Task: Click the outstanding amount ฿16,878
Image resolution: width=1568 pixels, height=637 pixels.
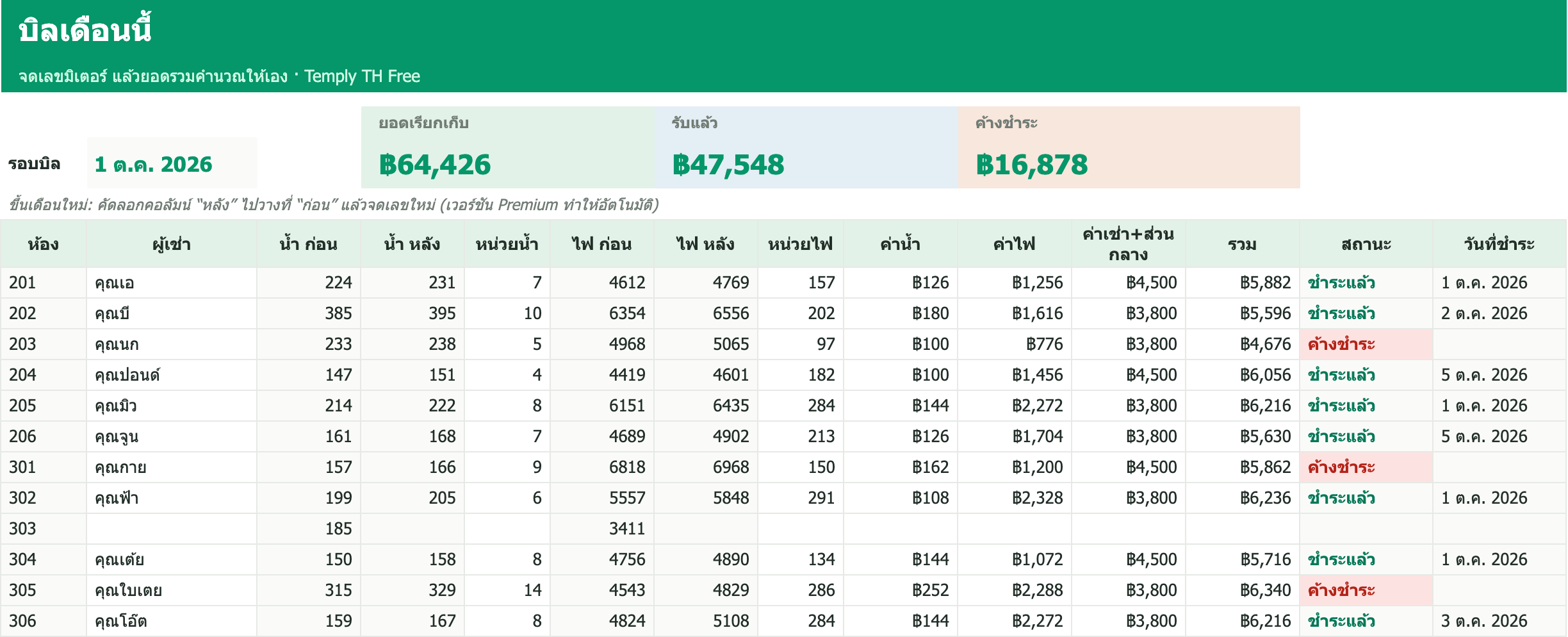Action: pos(1032,165)
